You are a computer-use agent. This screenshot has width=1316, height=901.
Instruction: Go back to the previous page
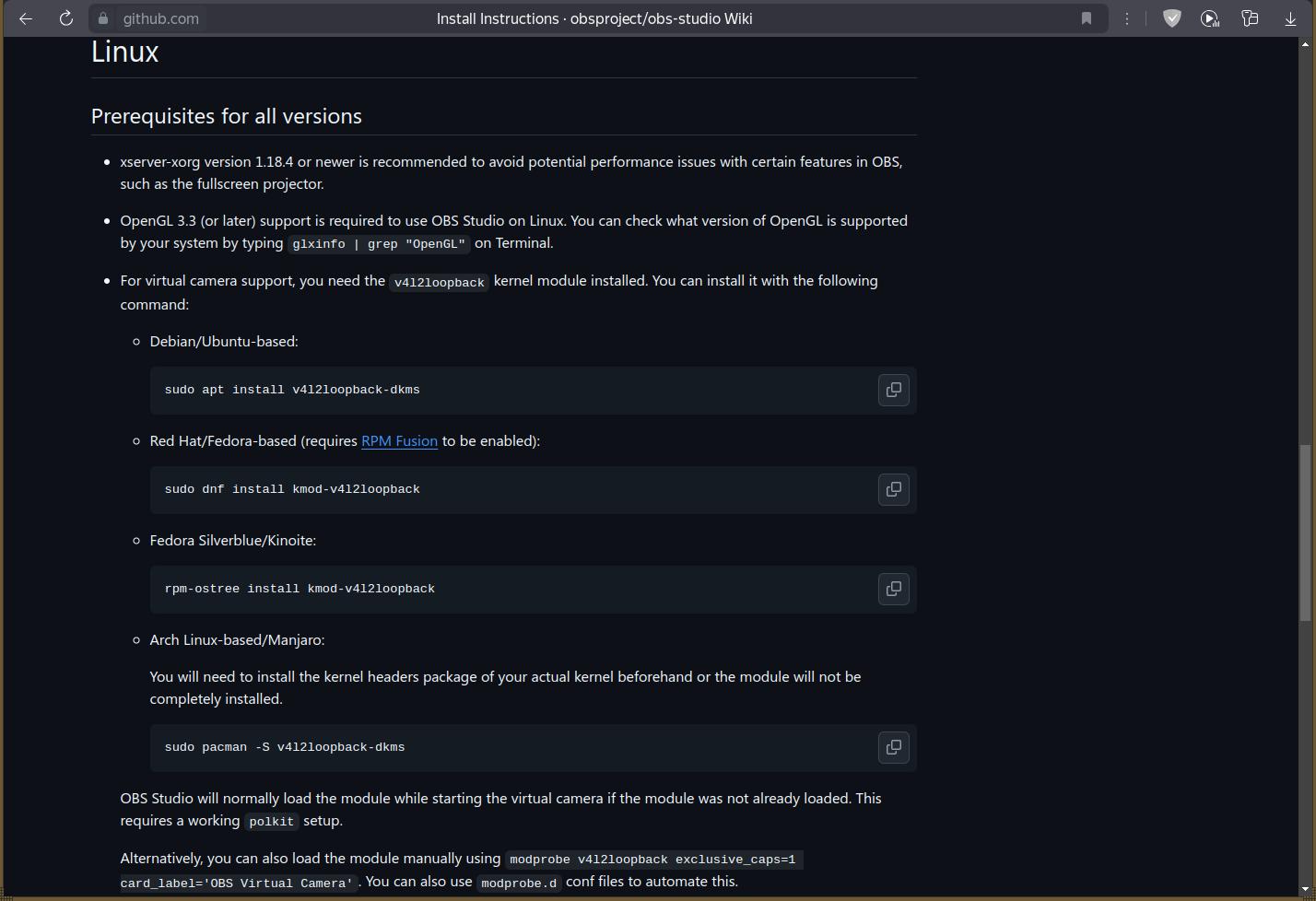(26, 18)
